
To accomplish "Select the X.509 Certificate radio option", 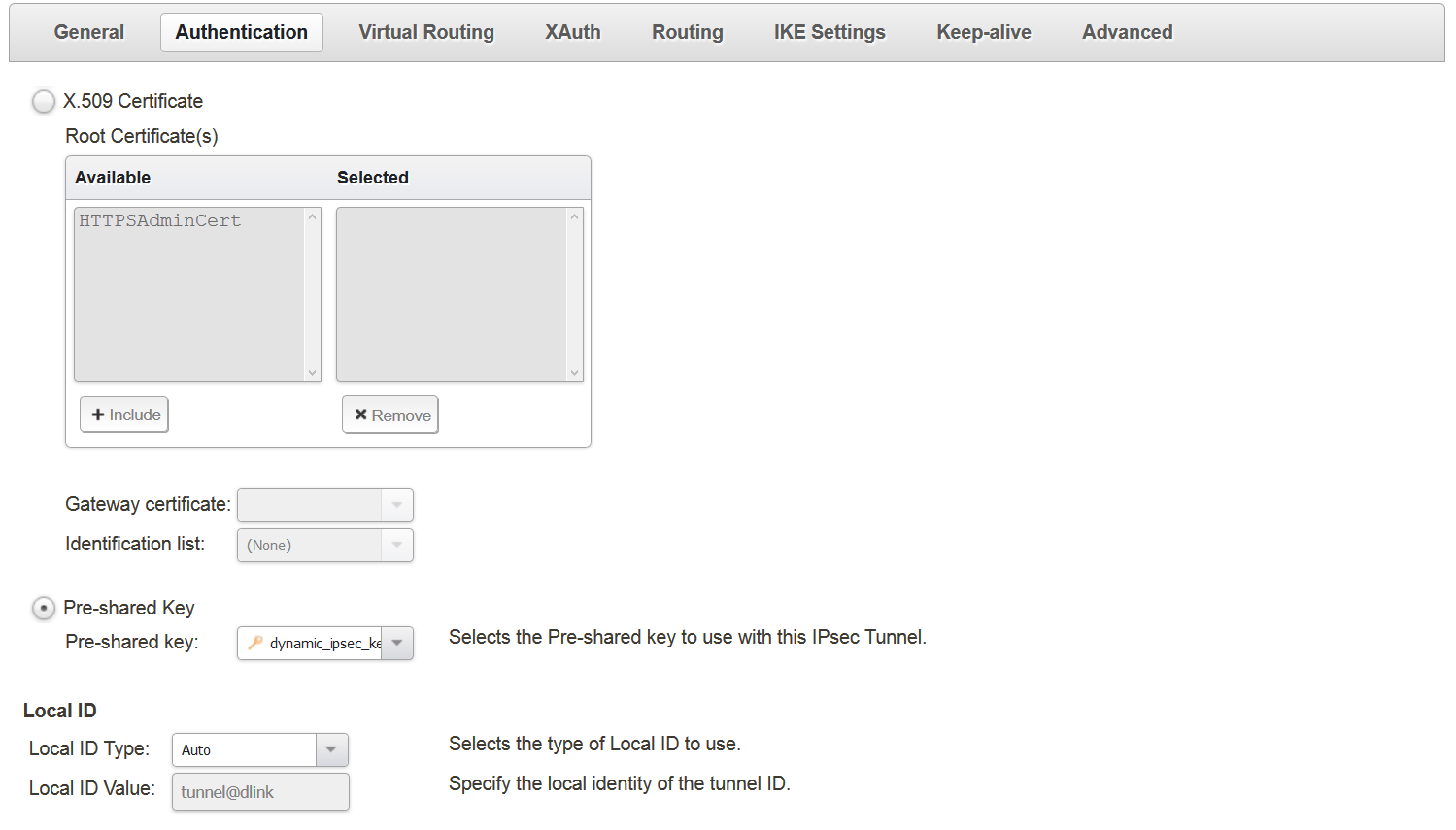I will point(44,101).
